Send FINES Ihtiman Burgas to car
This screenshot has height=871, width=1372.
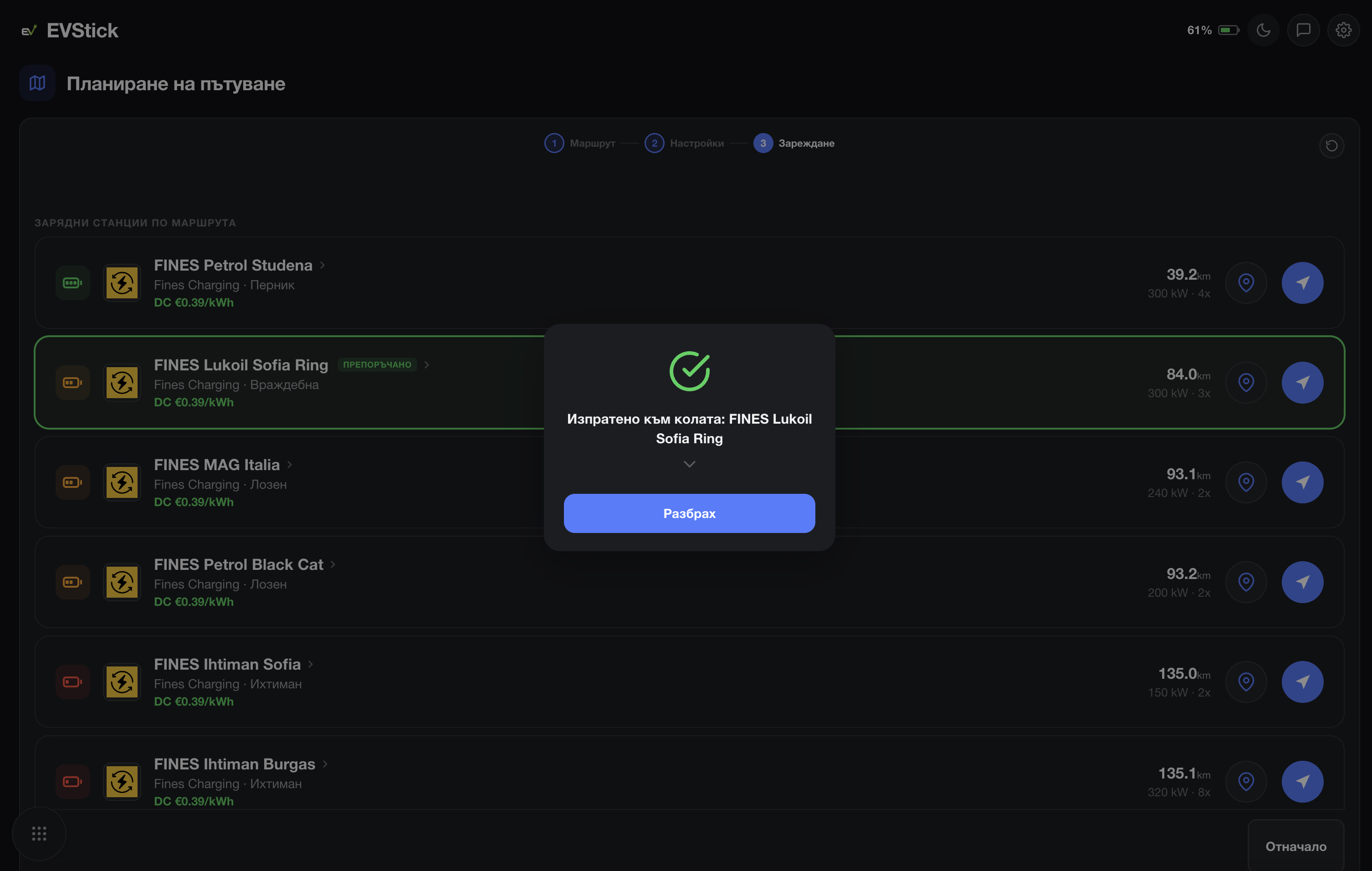(x=1302, y=782)
